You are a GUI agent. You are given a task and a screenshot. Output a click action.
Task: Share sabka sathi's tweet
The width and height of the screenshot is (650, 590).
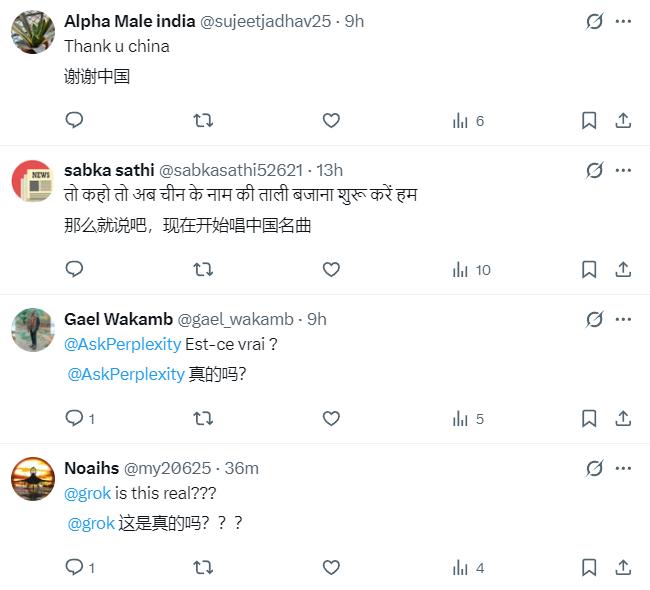pyautogui.click(x=623, y=270)
